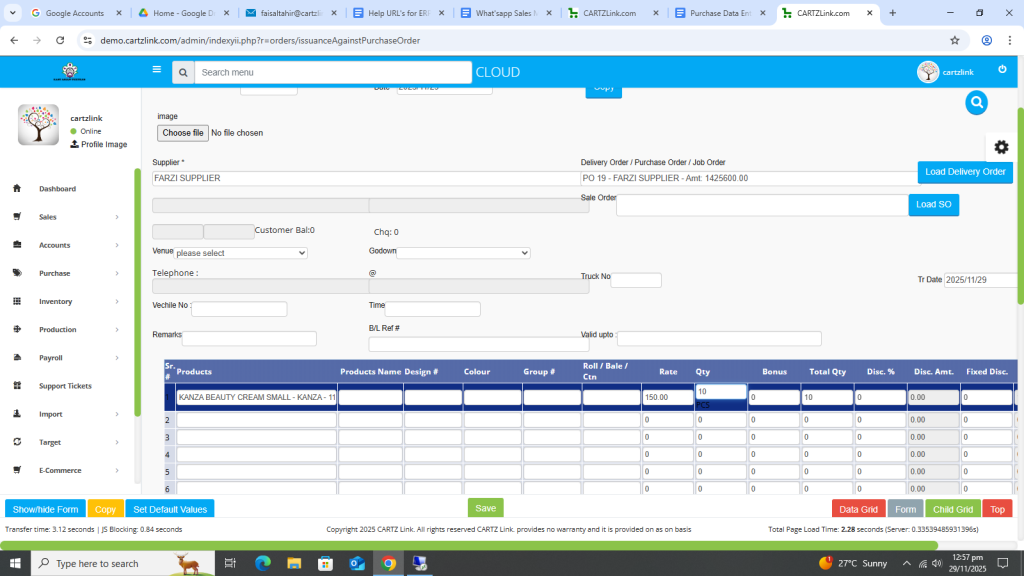The image size is (1024, 576).
Task: Click the green Save button
Action: click(x=485, y=508)
